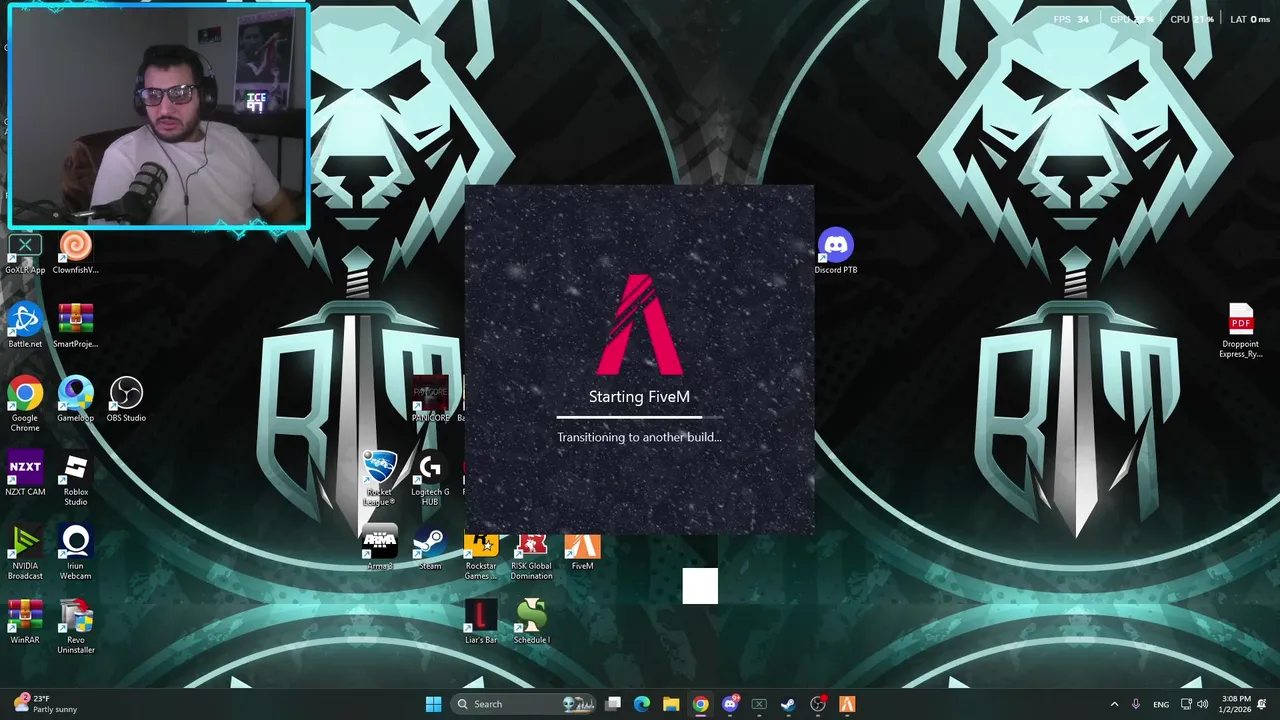The width and height of the screenshot is (1280, 720).
Task: Open File Explorer from the taskbar
Action: pos(671,704)
